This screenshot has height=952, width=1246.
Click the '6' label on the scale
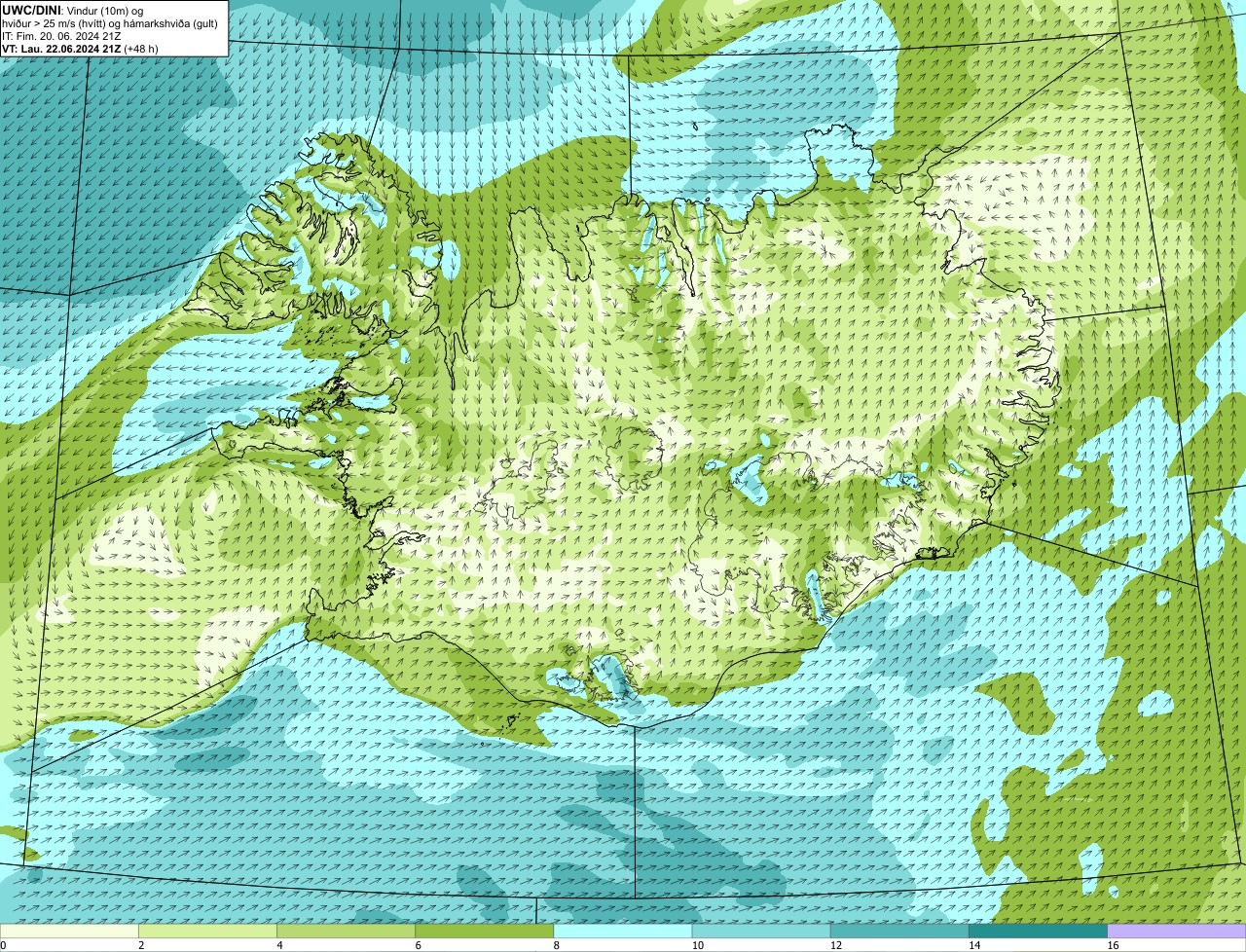click(x=419, y=945)
